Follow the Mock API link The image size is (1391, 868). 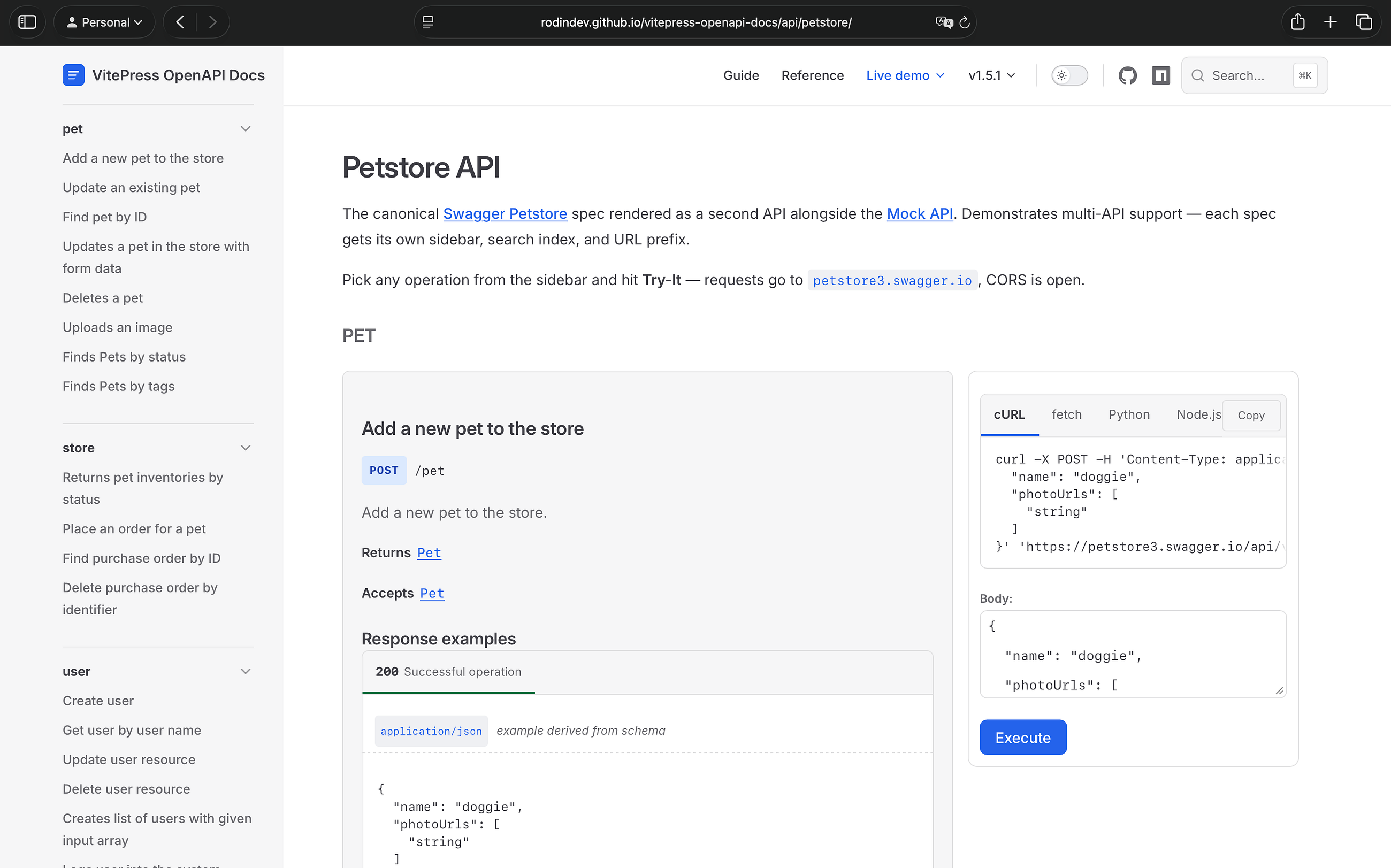(x=920, y=213)
